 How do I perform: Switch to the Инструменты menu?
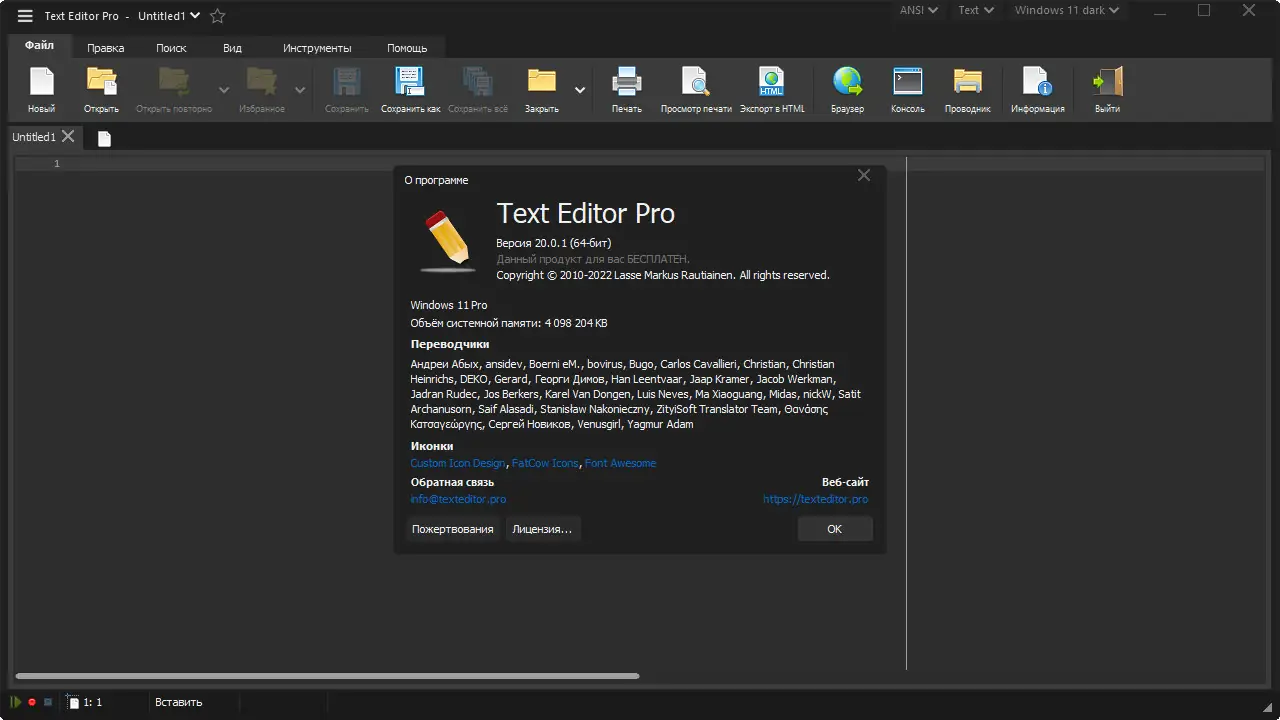tap(317, 47)
